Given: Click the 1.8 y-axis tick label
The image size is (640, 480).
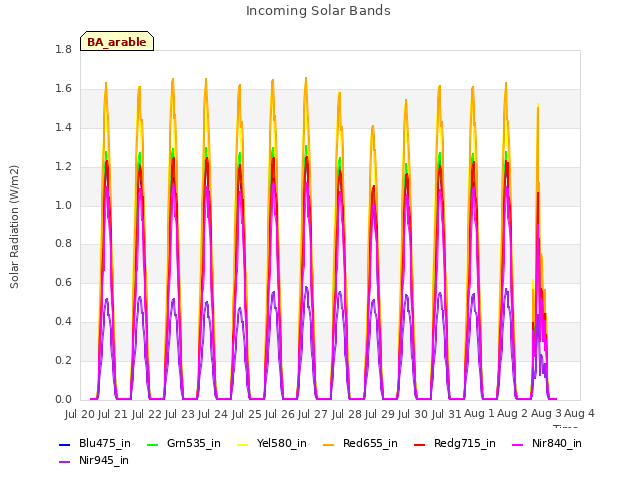Looking at the screenshot, I should point(63,50).
